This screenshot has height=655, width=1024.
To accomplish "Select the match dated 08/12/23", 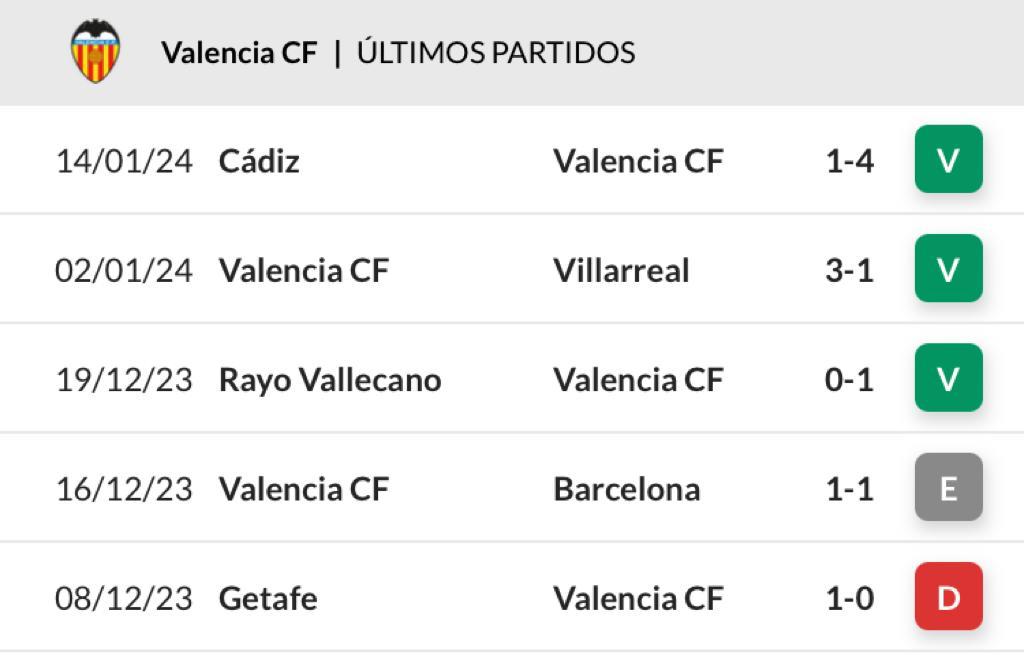I will click(124, 598).
